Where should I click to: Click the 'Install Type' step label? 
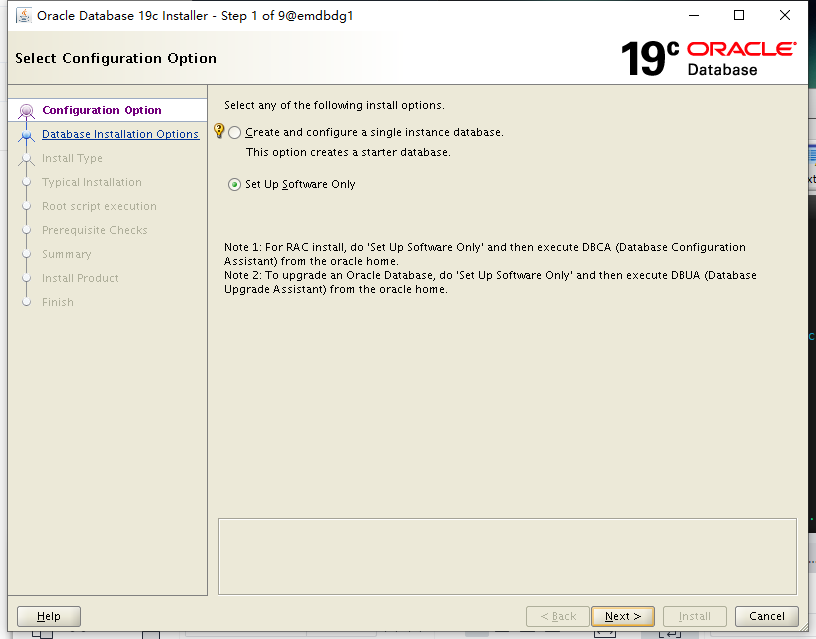(x=72, y=158)
